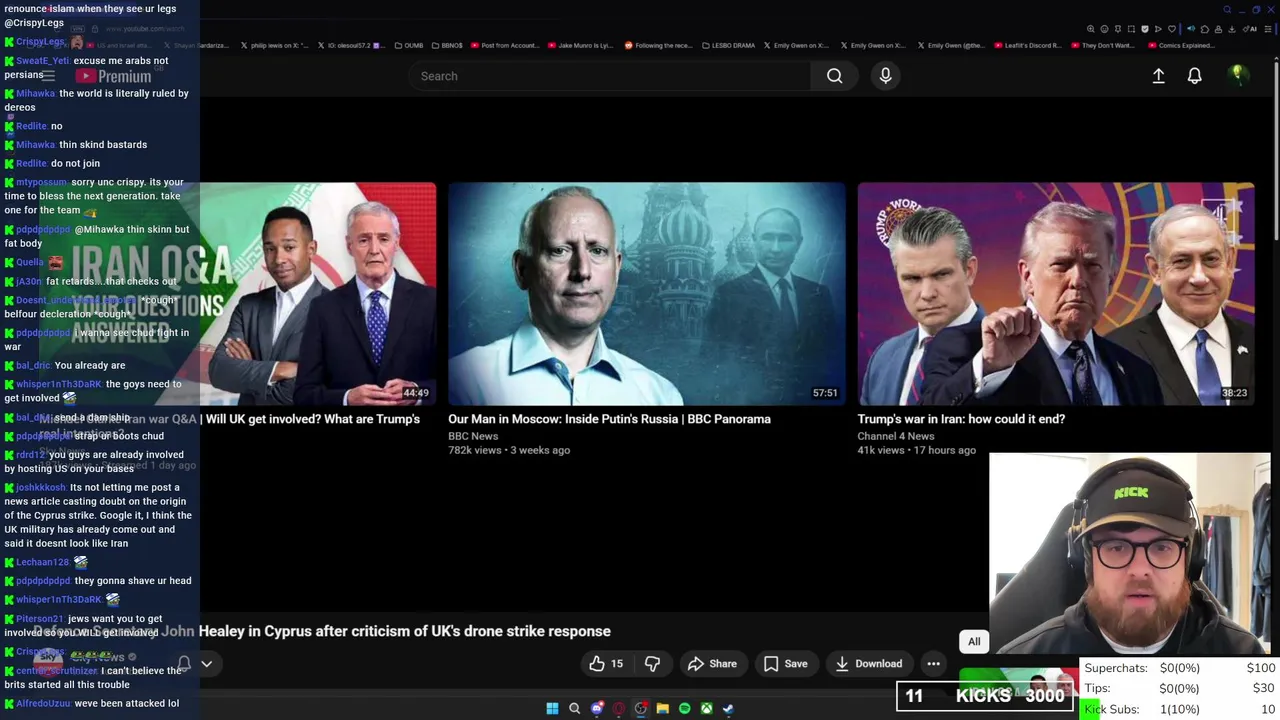This screenshot has width=1280, height=720.
Task: Click chat username 'joshkkosh'
Action: 41,488
